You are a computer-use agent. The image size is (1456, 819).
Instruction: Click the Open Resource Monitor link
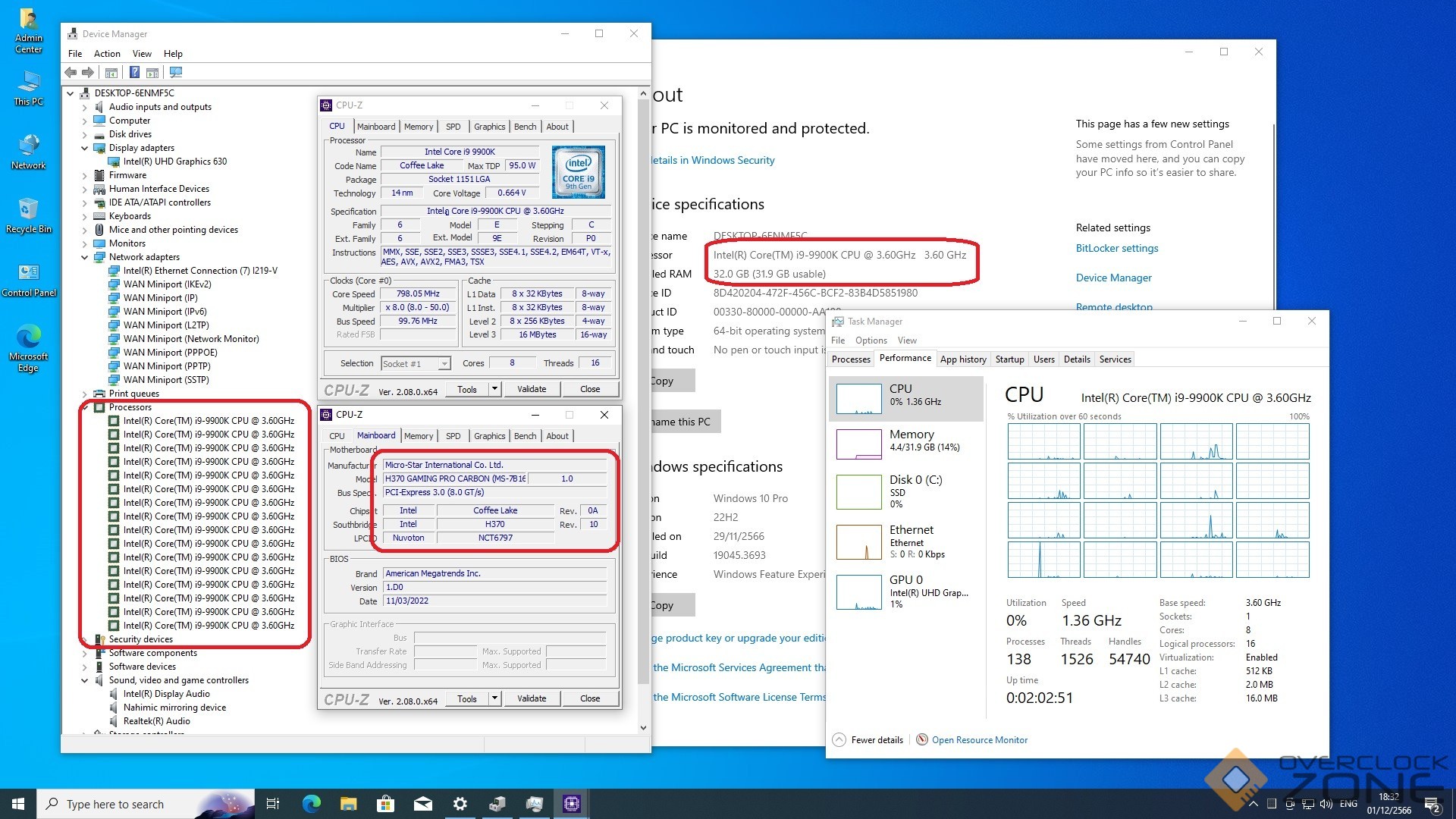[979, 740]
